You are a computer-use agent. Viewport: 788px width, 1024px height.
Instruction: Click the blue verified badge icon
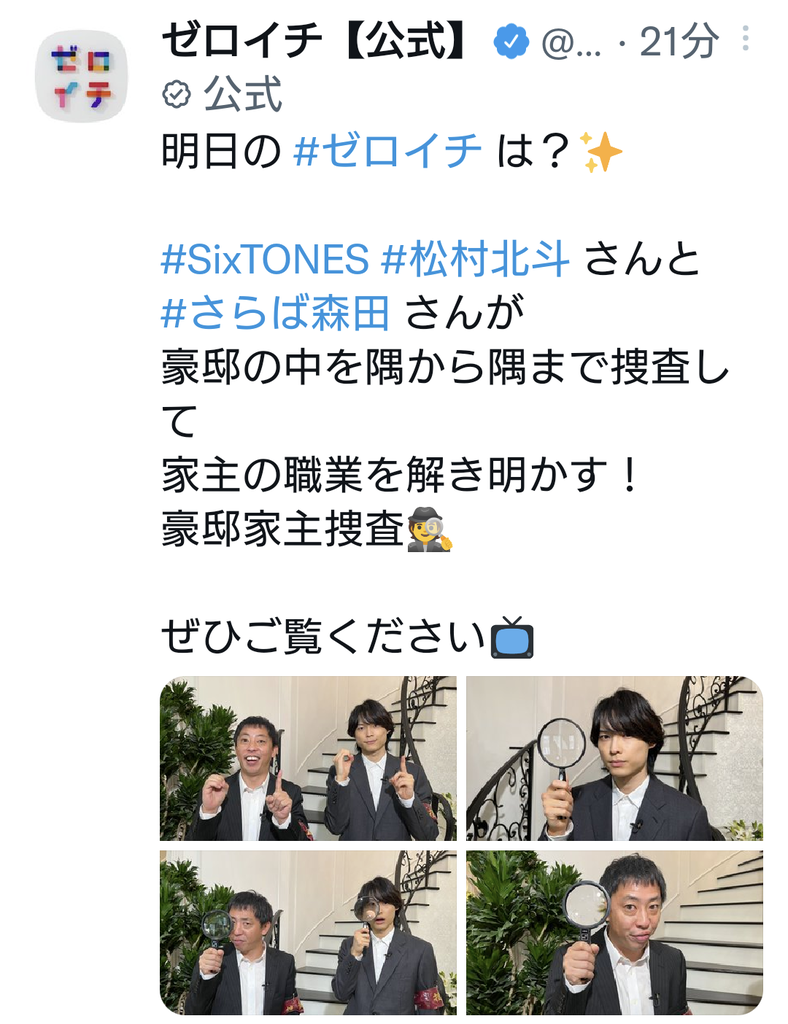coord(511,42)
